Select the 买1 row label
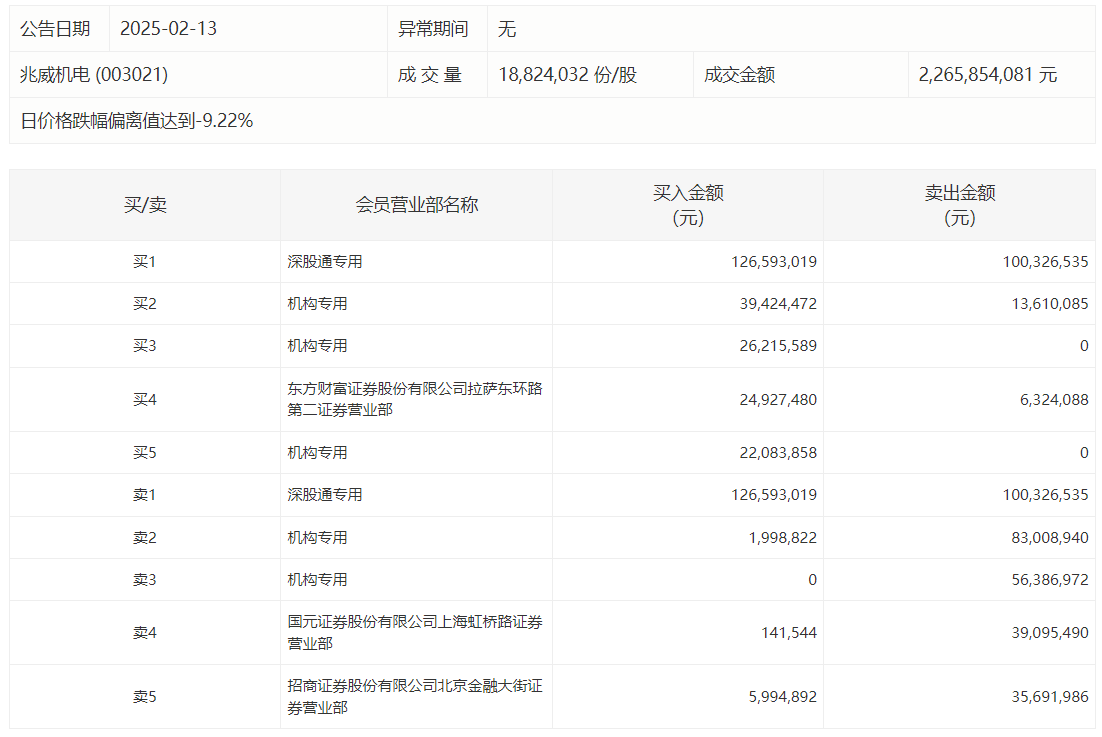The width and height of the screenshot is (1102, 737). coord(145,262)
